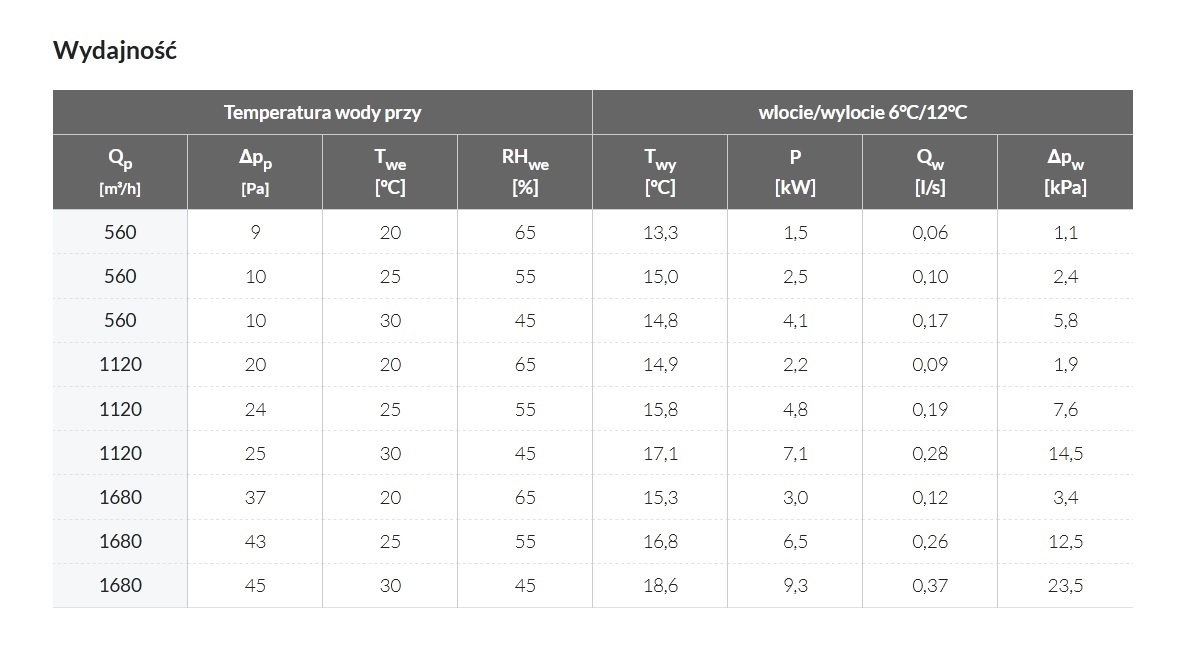Click the 0,06 l/s flow cell
The image size is (1182, 648).
[930, 232]
